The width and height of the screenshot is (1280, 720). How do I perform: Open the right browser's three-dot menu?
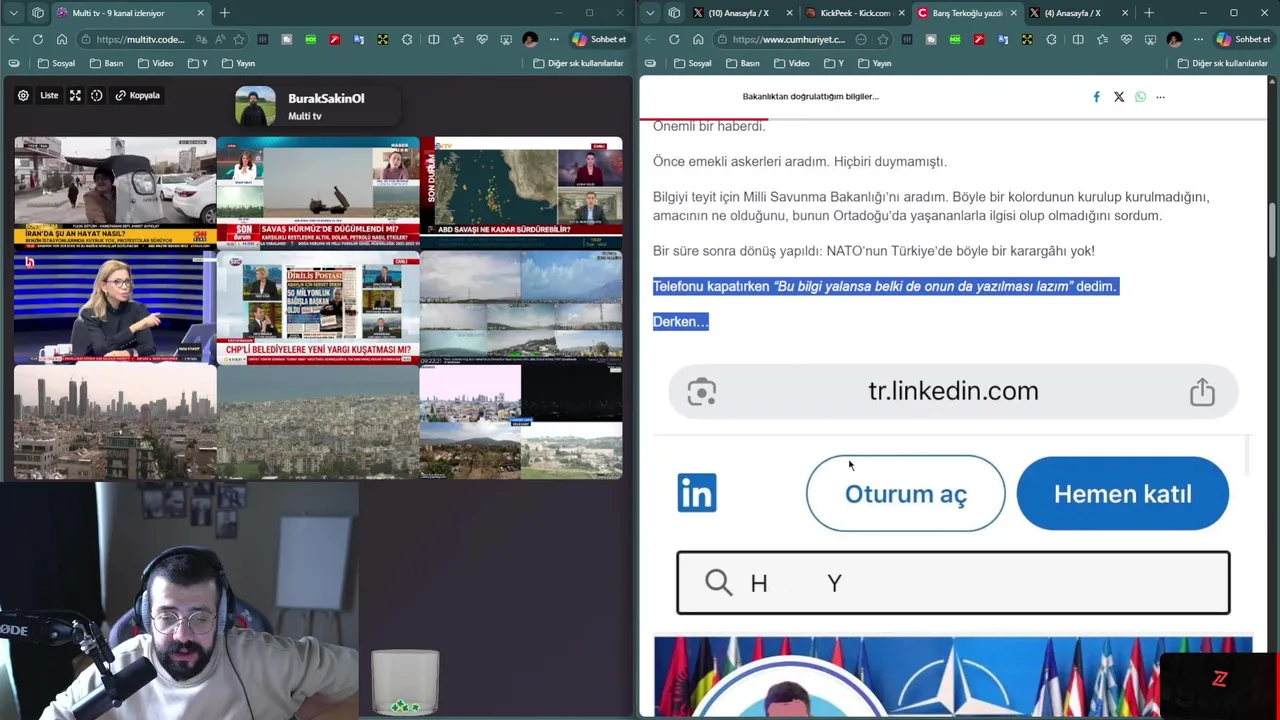point(1198,39)
